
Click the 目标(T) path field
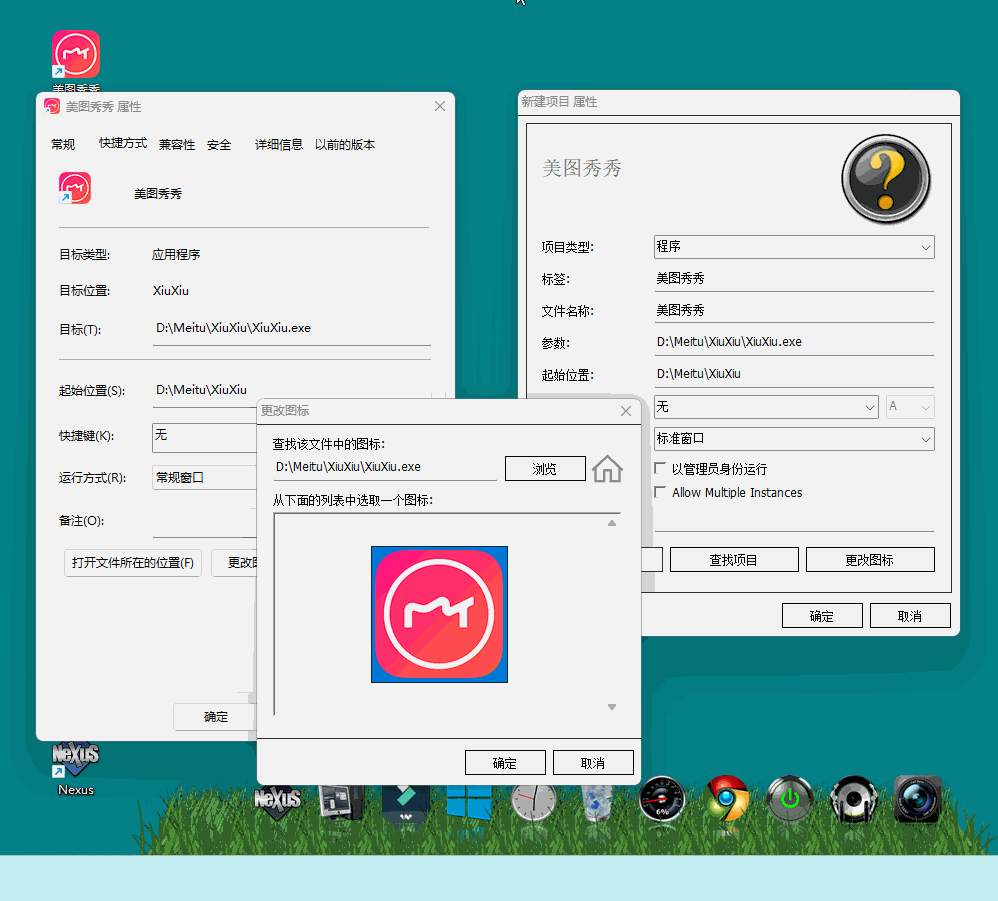pyautogui.click(x=292, y=328)
